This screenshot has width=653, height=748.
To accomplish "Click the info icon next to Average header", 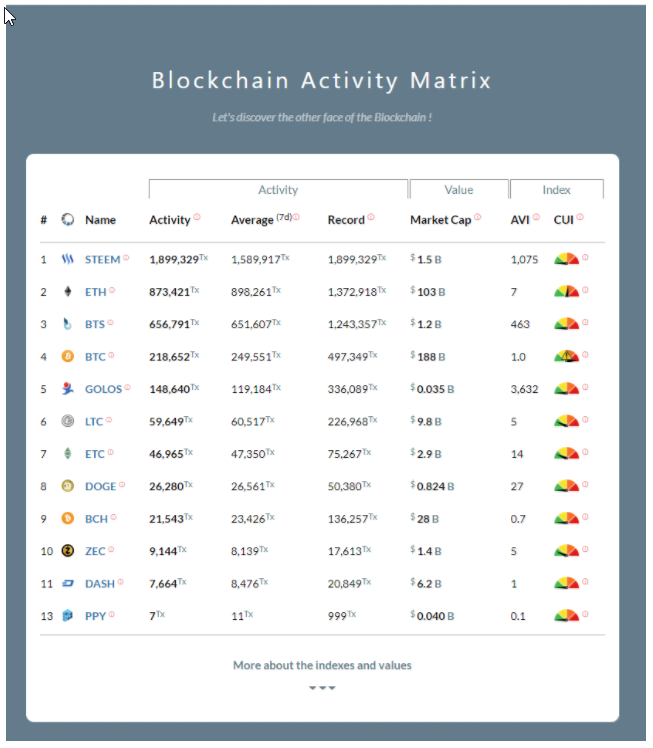I will 296,217.
